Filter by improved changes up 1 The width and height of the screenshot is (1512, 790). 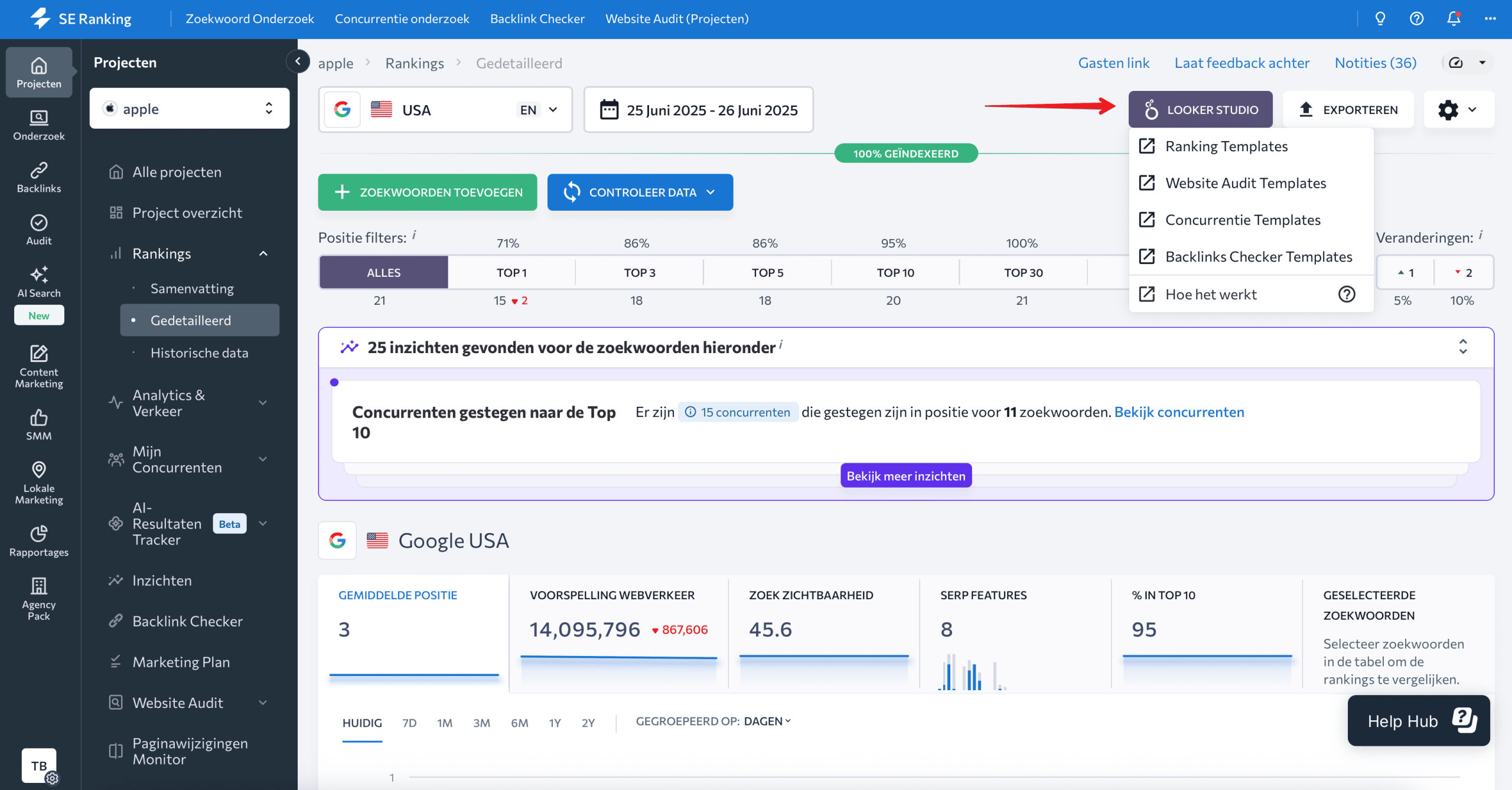pos(1406,272)
